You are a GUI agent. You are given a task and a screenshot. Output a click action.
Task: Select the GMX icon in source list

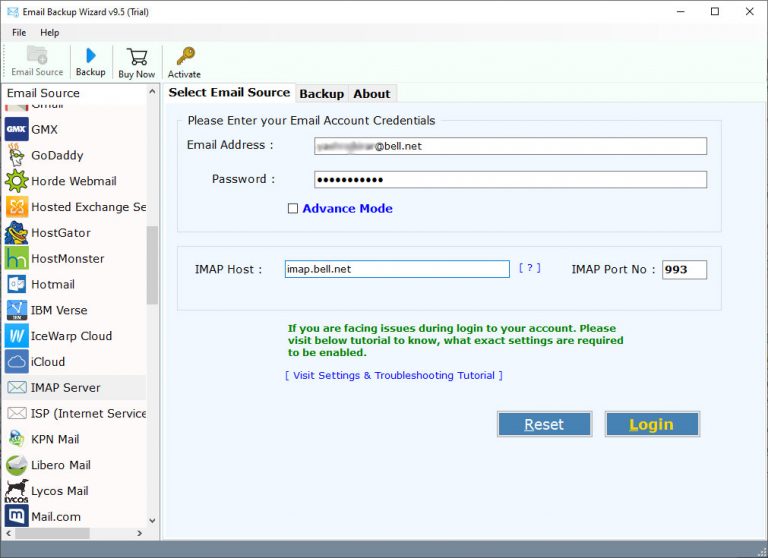pyautogui.click(x=17, y=129)
